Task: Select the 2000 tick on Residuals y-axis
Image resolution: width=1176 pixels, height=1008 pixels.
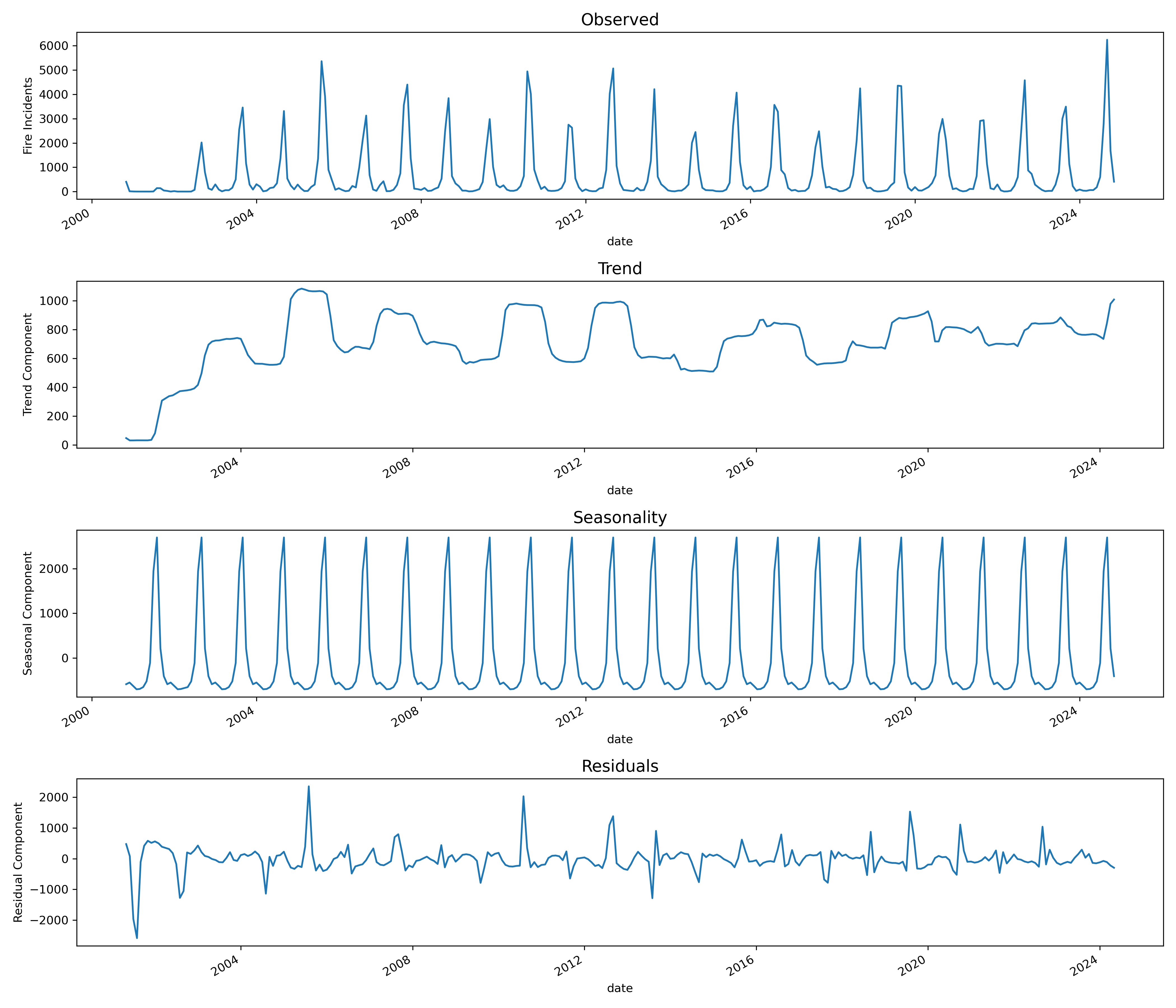Action: [x=53, y=797]
